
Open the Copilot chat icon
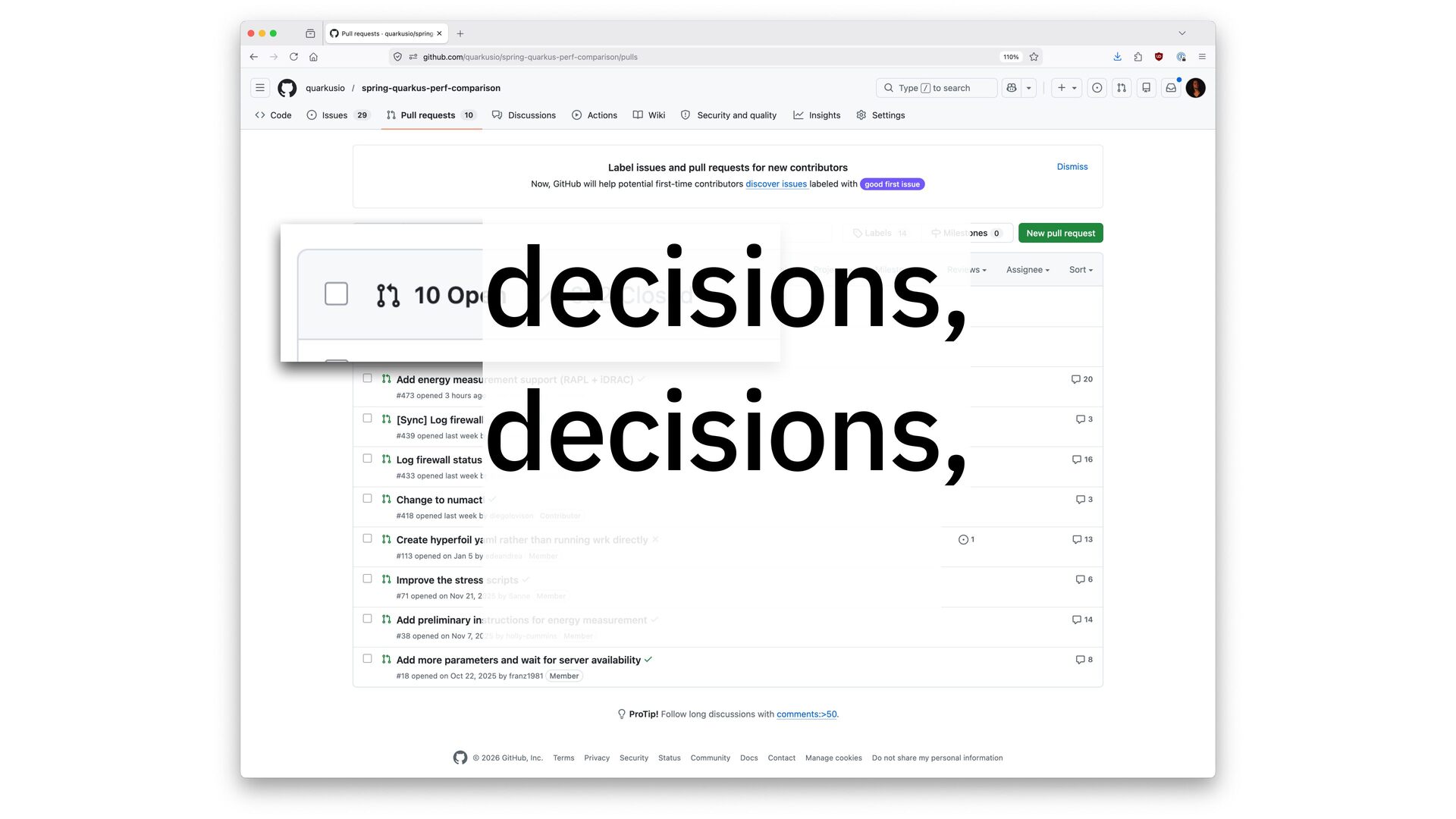point(1012,88)
